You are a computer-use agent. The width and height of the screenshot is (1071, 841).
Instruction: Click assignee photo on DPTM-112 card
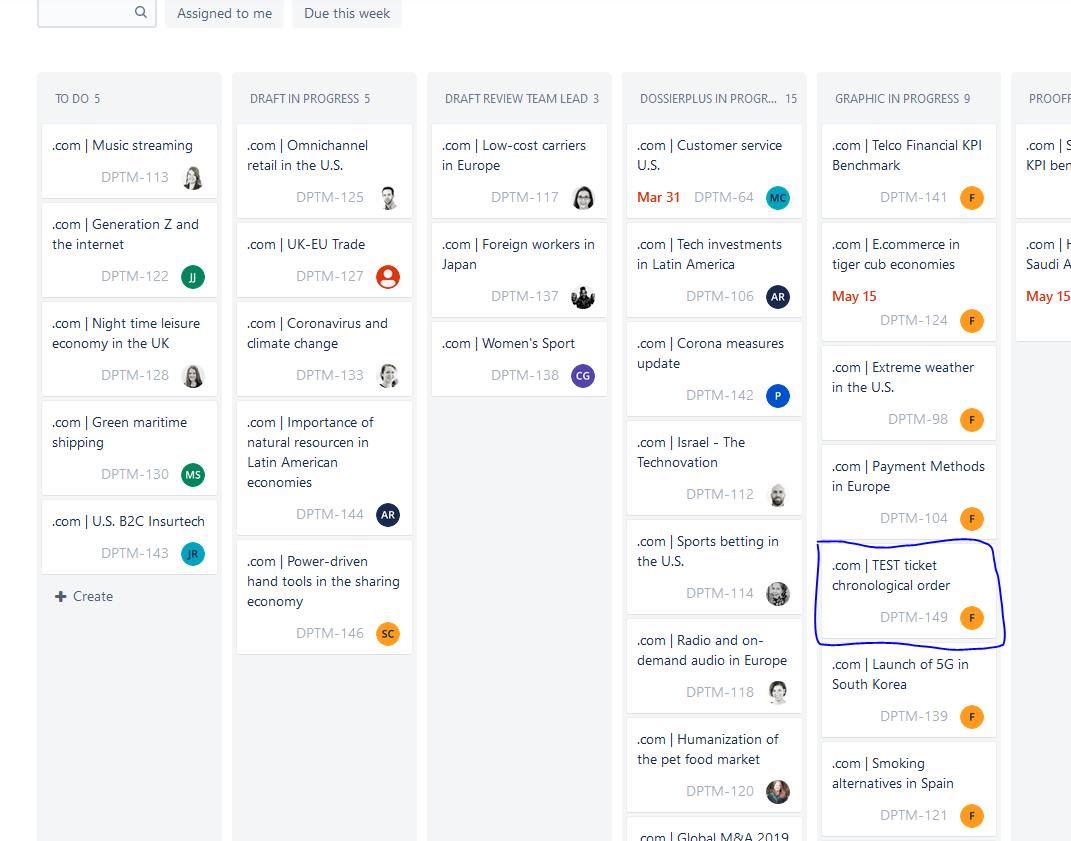tap(778, 495)
